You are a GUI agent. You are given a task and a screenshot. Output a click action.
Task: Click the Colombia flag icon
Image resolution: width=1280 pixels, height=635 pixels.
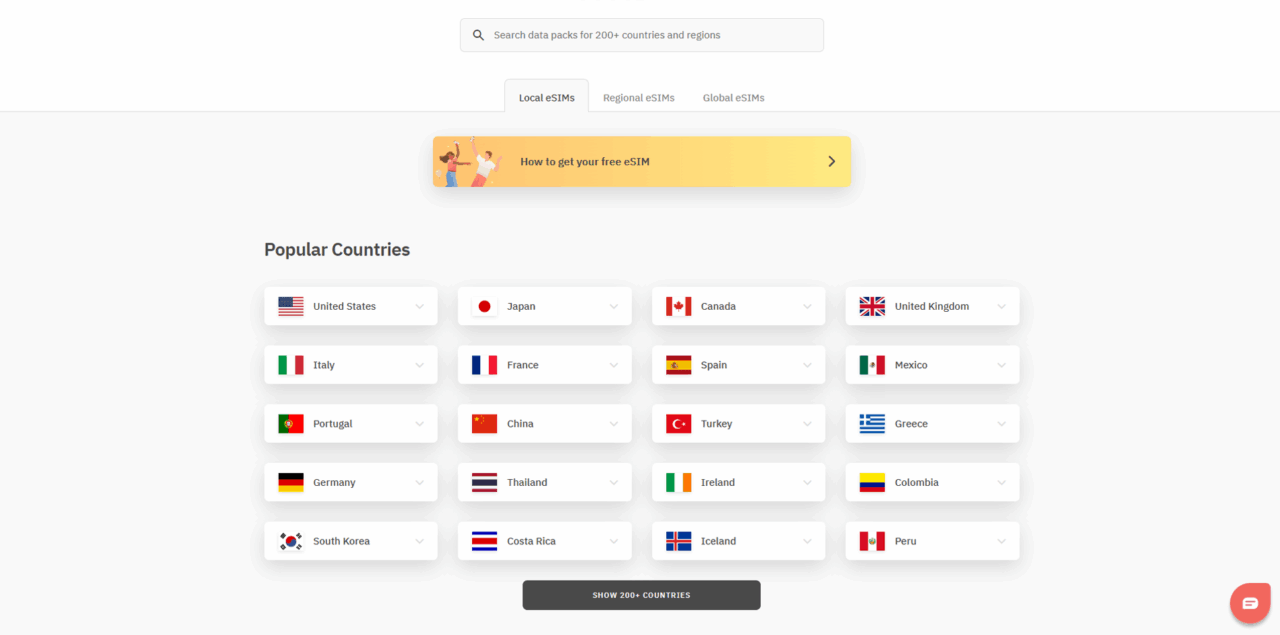(x=872, y=483)
